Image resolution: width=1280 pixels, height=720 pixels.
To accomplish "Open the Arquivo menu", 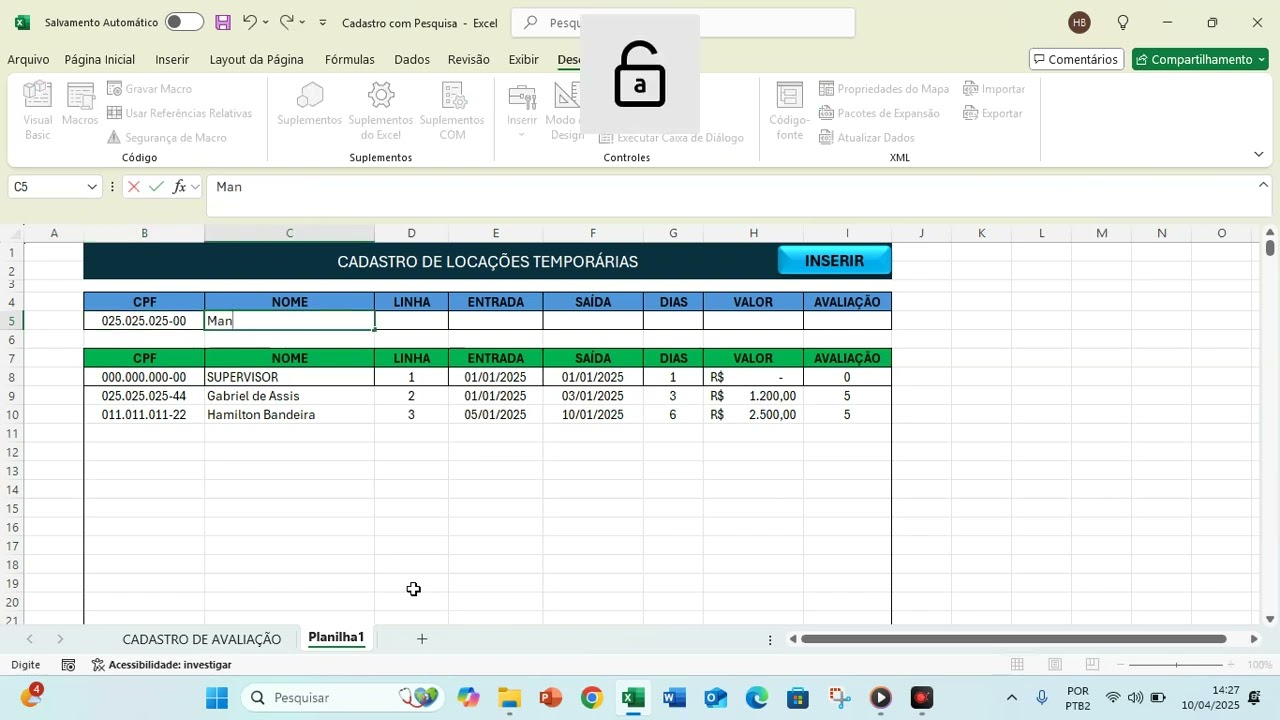I will click(x=28, y=60).
